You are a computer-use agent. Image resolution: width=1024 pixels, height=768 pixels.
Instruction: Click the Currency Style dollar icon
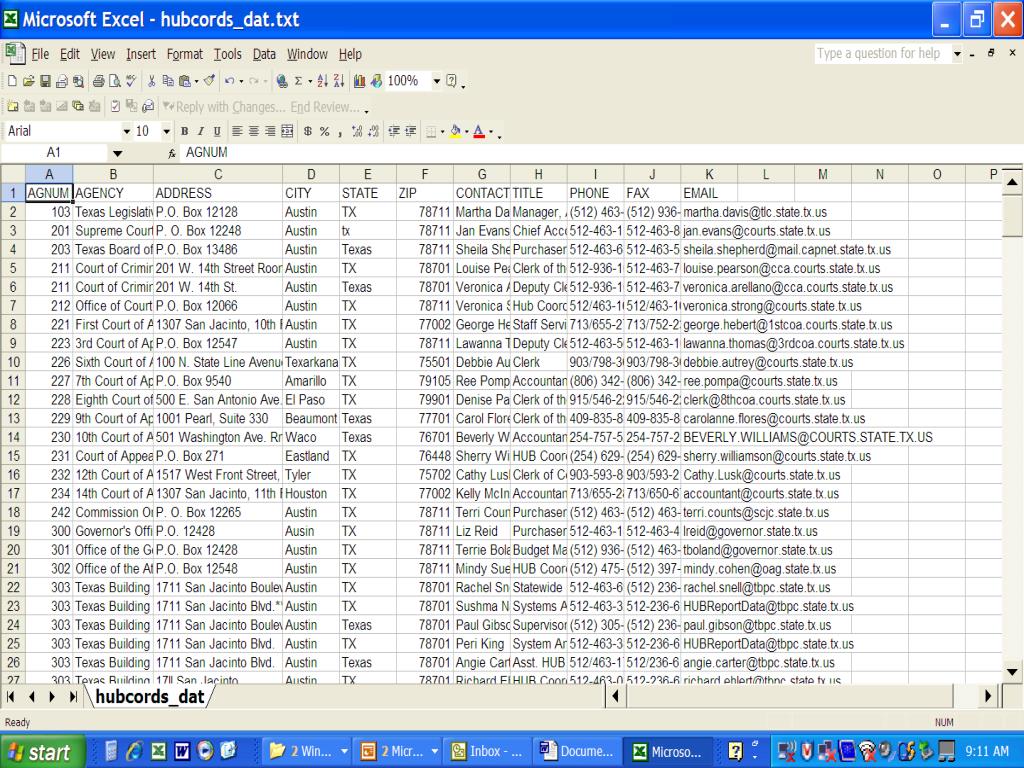point(308,131)
